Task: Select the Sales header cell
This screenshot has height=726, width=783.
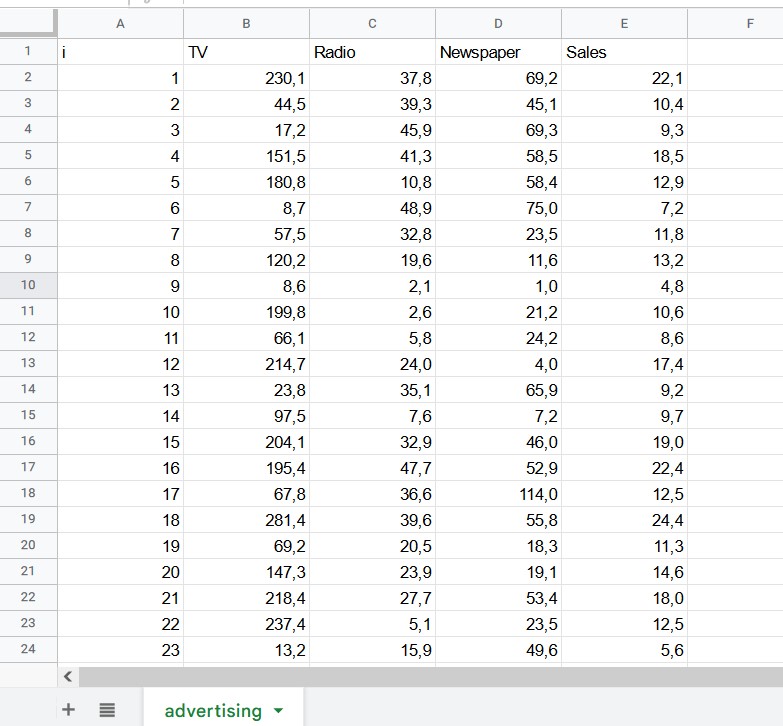Action: tap(624, 52)
